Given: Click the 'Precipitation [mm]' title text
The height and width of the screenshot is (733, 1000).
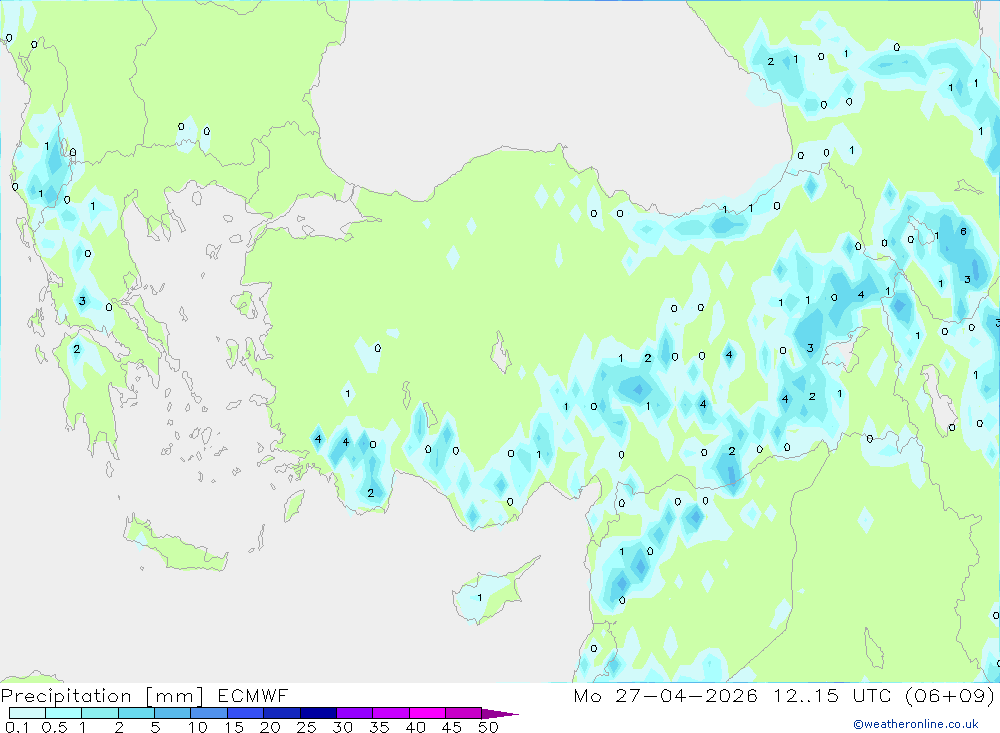Looking at the screenshot, I should coord(102,696).
